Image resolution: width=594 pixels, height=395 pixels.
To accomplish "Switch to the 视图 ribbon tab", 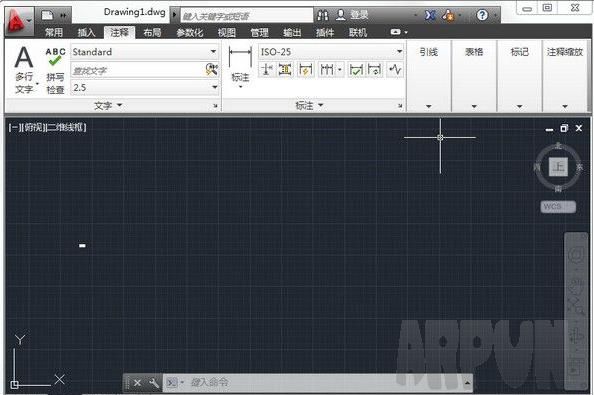I will (x=227, y=33).
